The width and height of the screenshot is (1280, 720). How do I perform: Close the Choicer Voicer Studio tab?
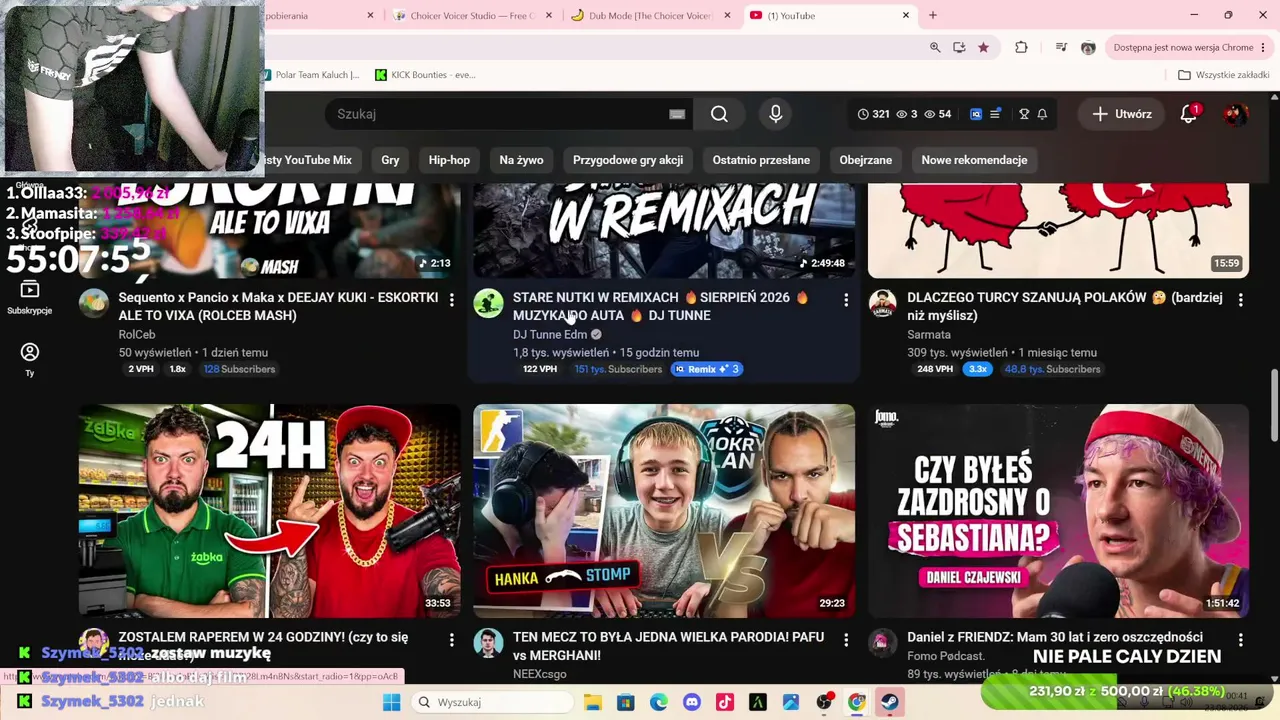point(548,15)
